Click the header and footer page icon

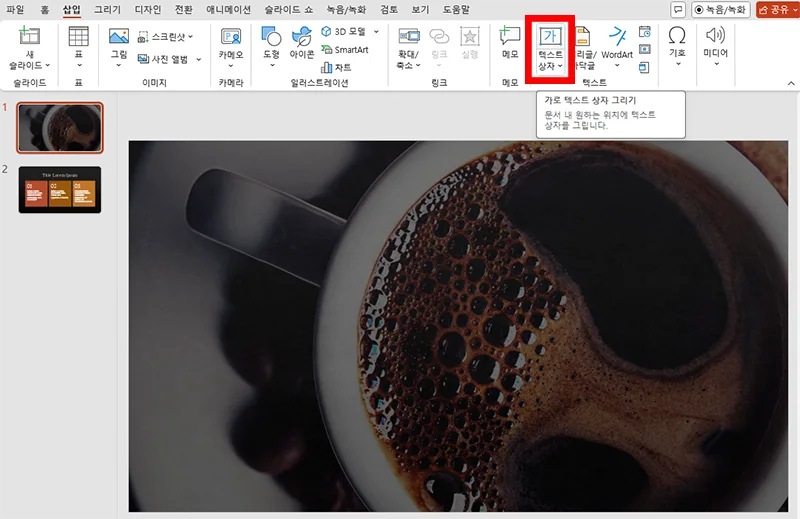coord(583,36)
